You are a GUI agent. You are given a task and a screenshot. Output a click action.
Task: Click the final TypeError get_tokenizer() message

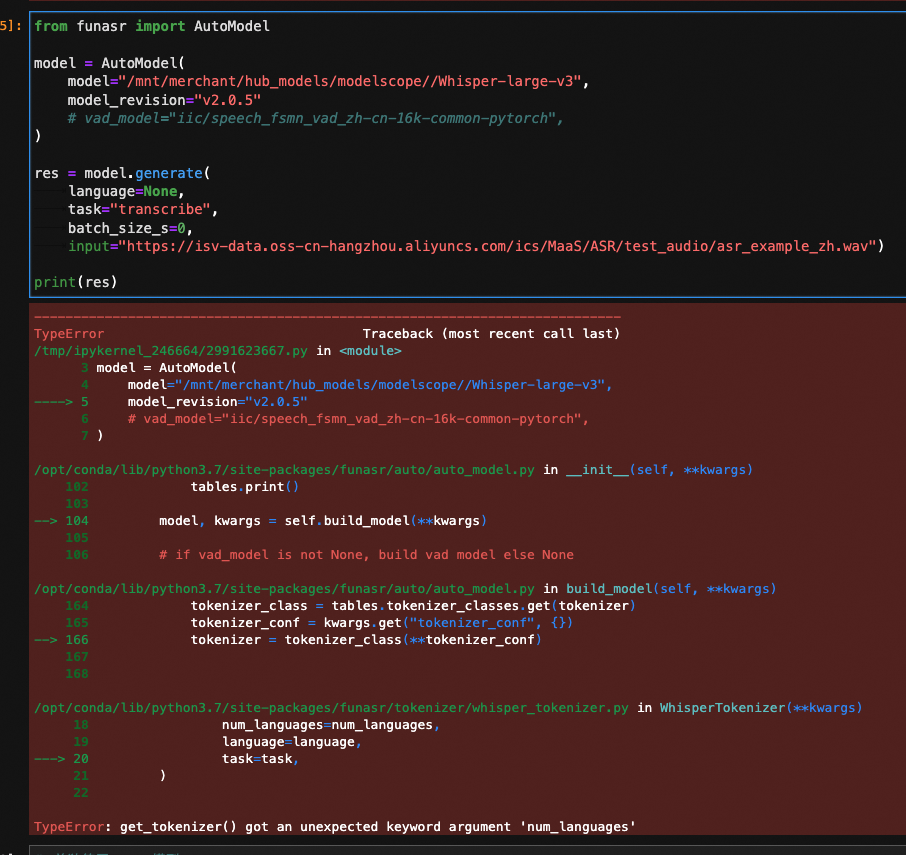click(335, 827)
